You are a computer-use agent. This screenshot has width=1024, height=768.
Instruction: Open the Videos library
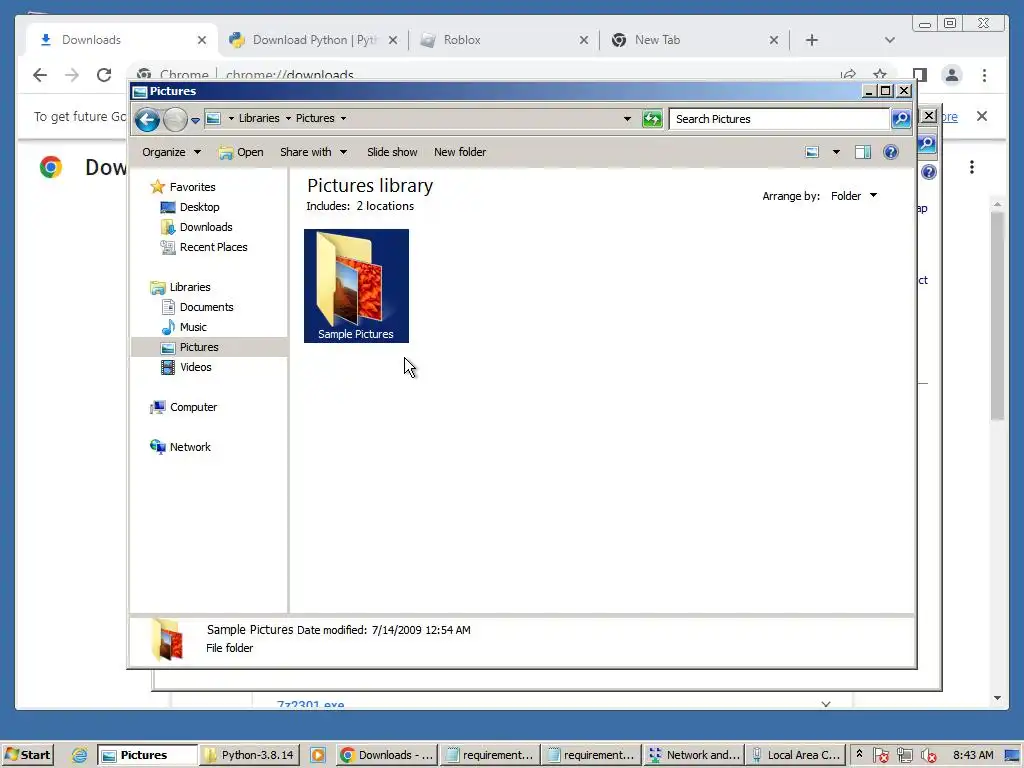point(195,367)
